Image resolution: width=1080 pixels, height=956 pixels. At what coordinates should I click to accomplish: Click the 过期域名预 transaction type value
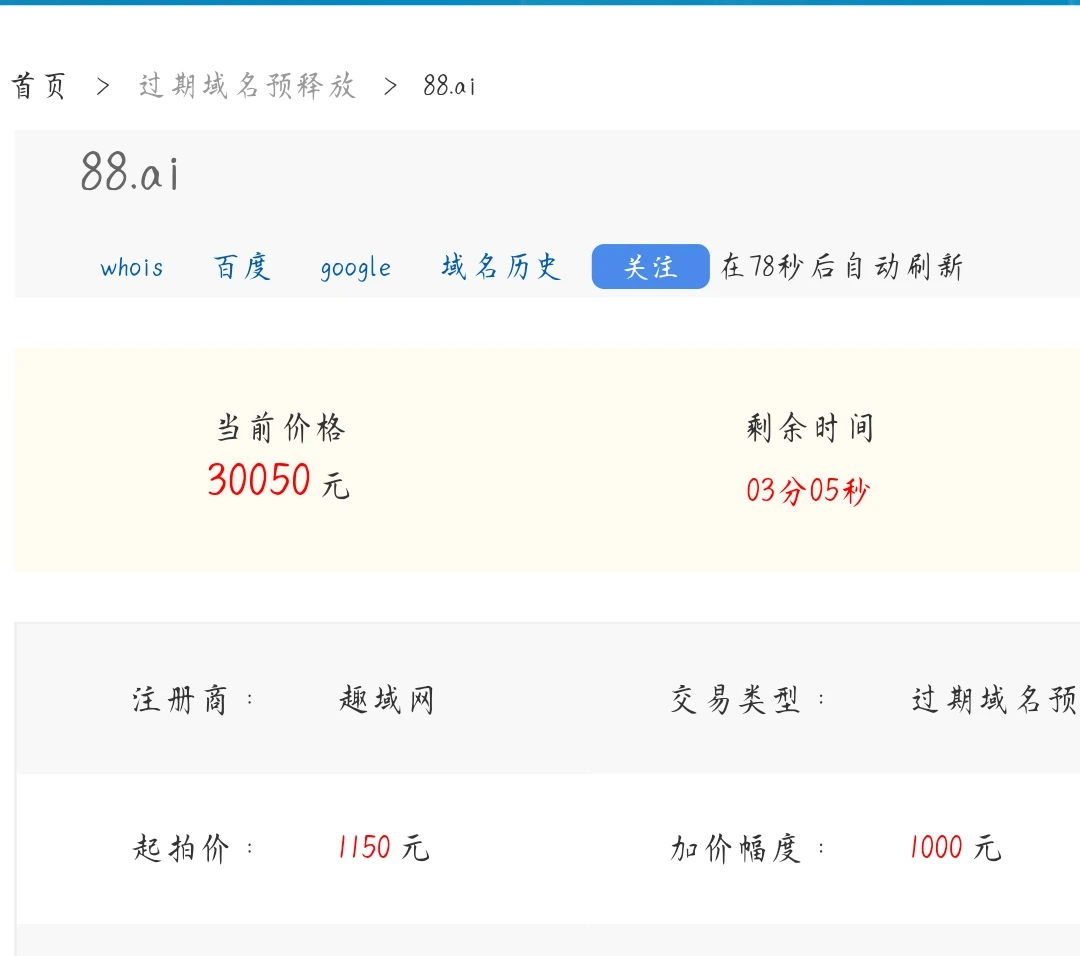coord(994,700)
